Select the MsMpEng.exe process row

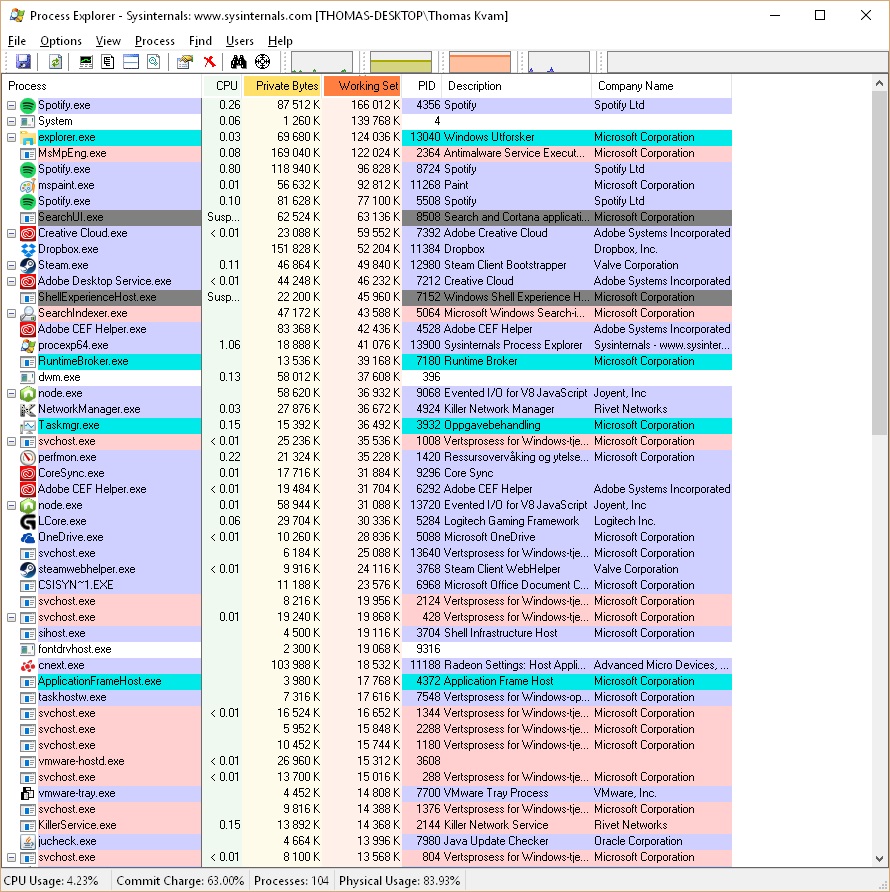(x=367, y=153)
